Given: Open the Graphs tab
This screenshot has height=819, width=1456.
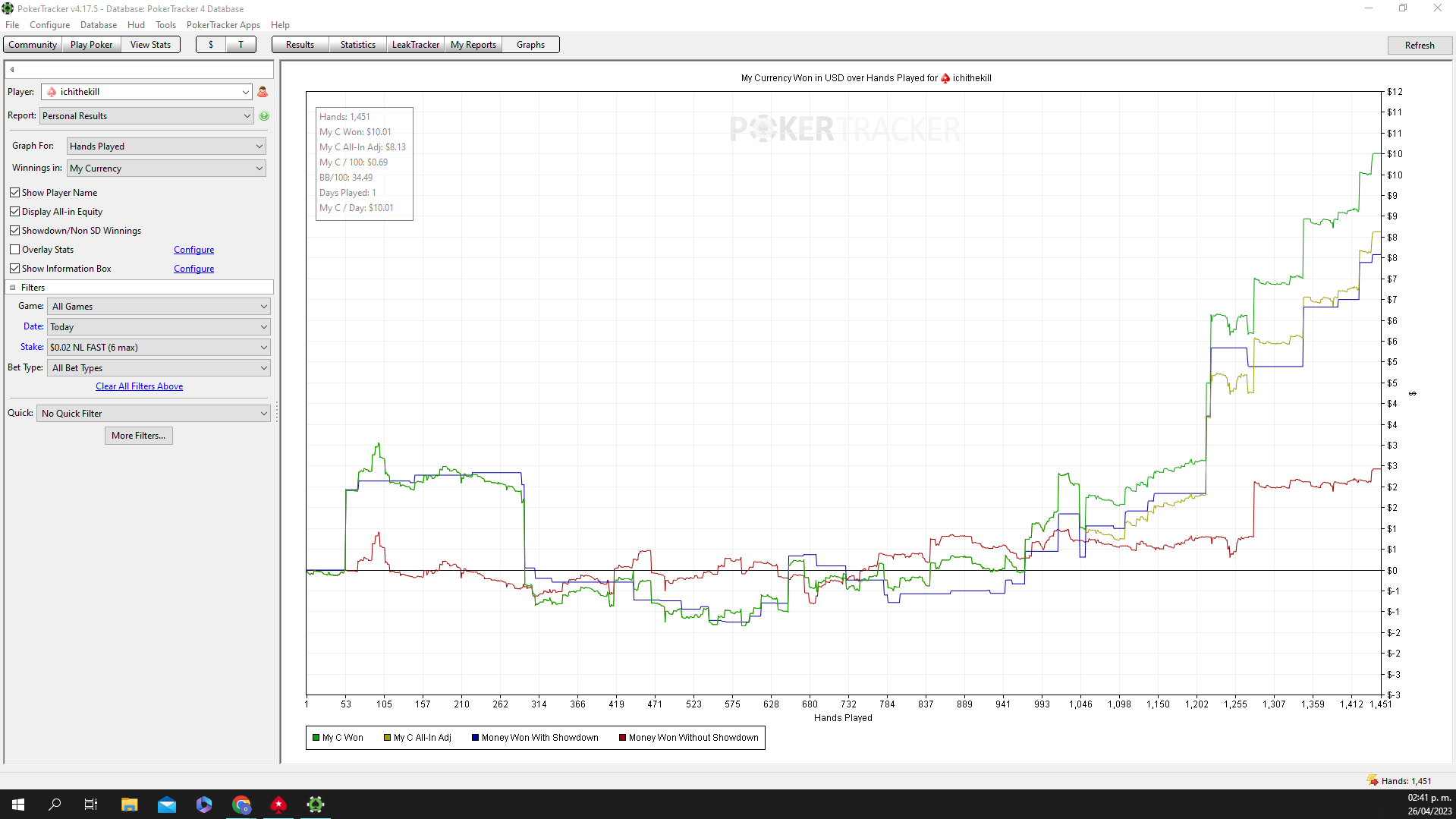Looking at the screenshot, I should pos(531,45).
